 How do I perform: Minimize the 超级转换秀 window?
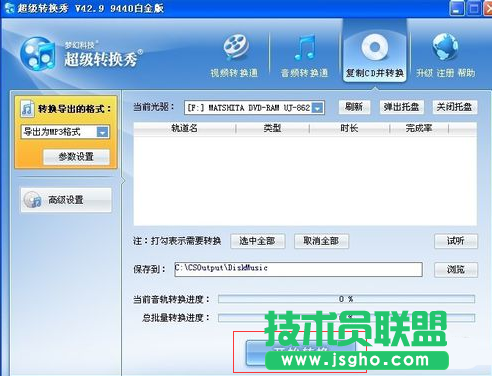pos(457,8)
